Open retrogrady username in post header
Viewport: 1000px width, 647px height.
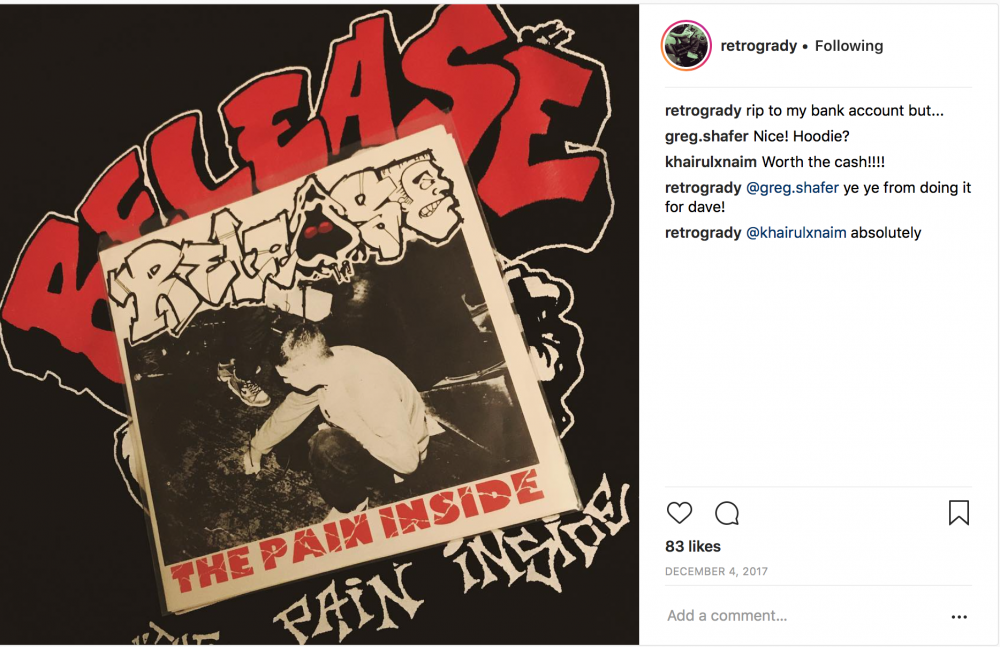pos(758,46)
